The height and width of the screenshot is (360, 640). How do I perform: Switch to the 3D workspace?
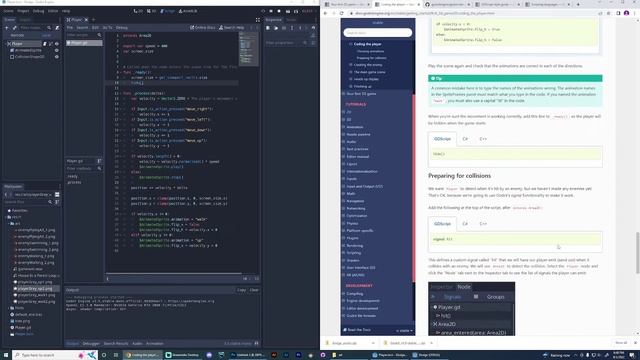pyautogui.click(x=151, y=11)
